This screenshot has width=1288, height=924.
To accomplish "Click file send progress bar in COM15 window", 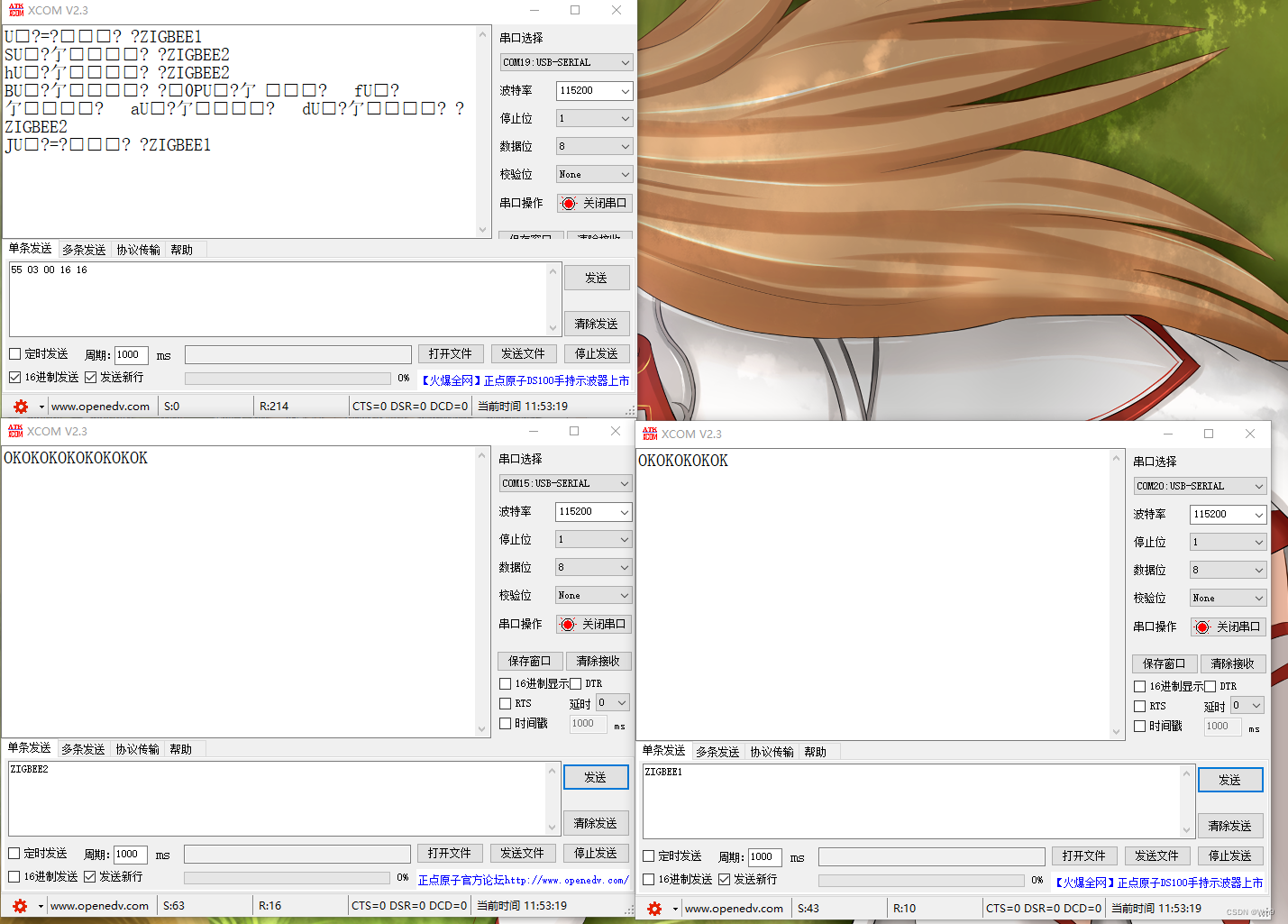I will [x=287, y=878].
